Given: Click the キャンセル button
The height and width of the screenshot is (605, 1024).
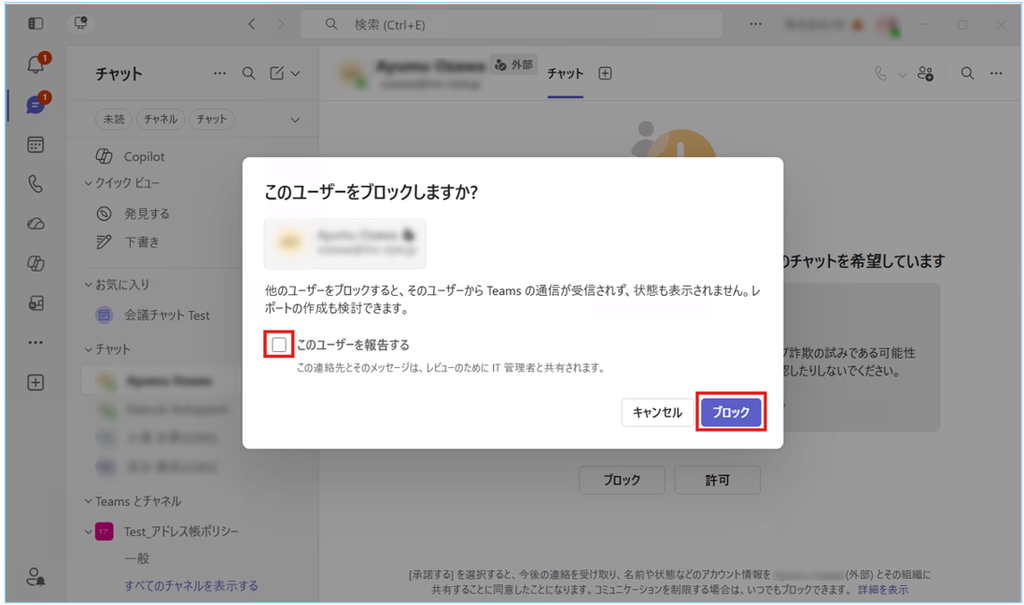Looking at the screenshot, I should (657, 412).
